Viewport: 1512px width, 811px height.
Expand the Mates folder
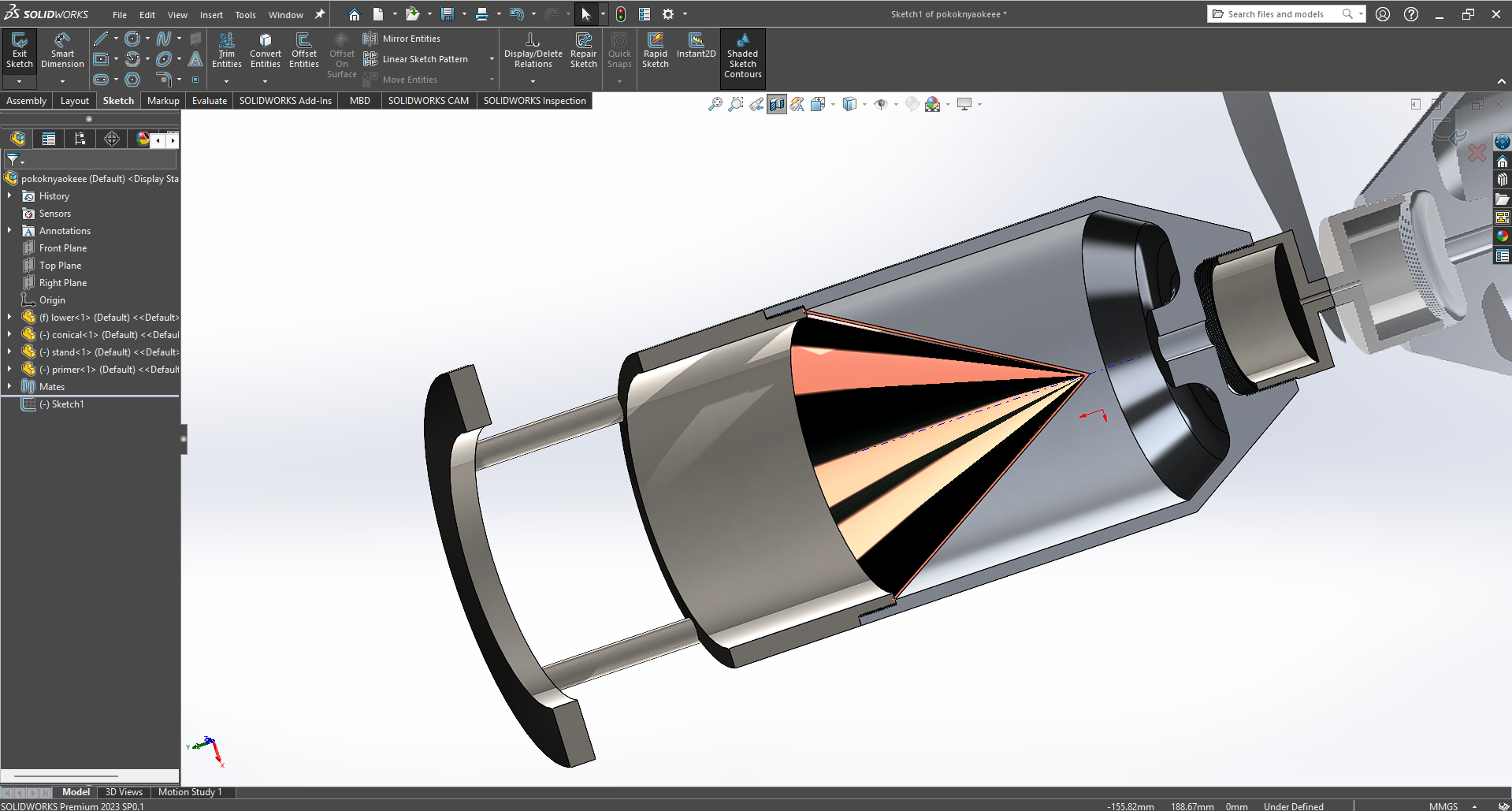pyautogui.click(x=9, y=387)
